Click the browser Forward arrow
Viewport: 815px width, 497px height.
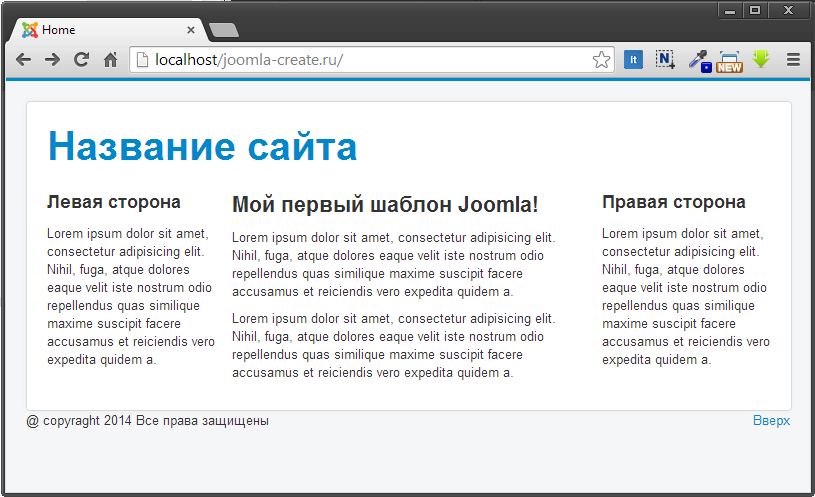coord(53,60)
